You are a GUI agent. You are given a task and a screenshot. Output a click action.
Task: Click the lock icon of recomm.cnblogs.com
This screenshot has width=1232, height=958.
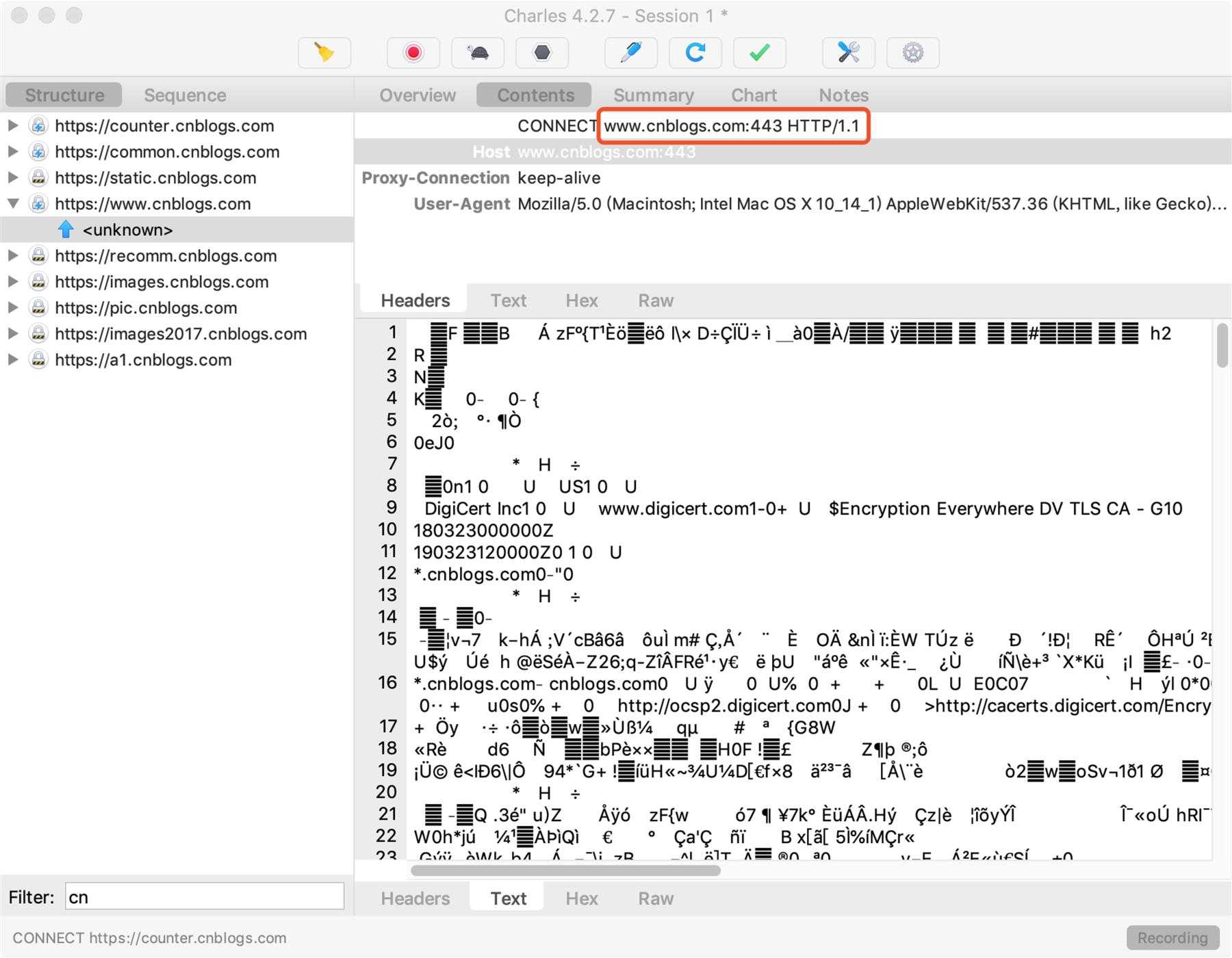[x=39, y=256]
